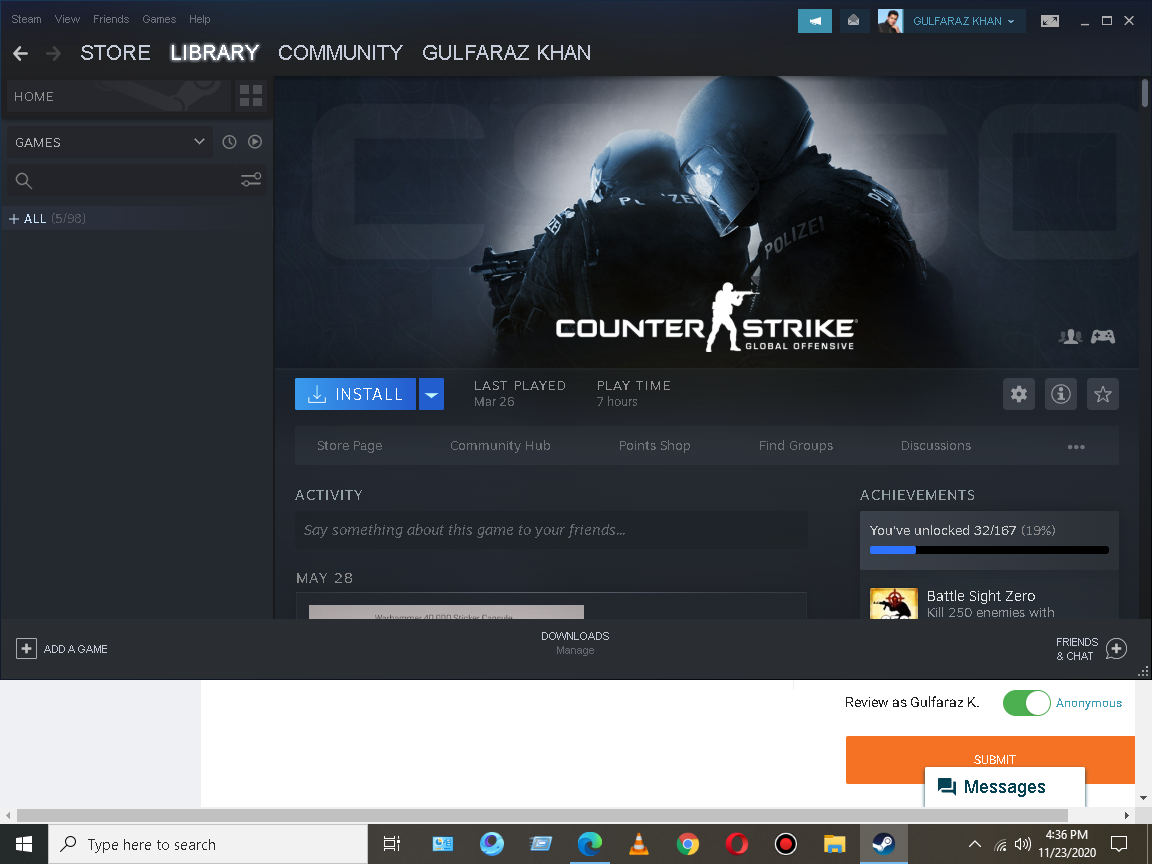Open the Points Shop link
This screenshot has height=864, width=1152.
point(655,446)
